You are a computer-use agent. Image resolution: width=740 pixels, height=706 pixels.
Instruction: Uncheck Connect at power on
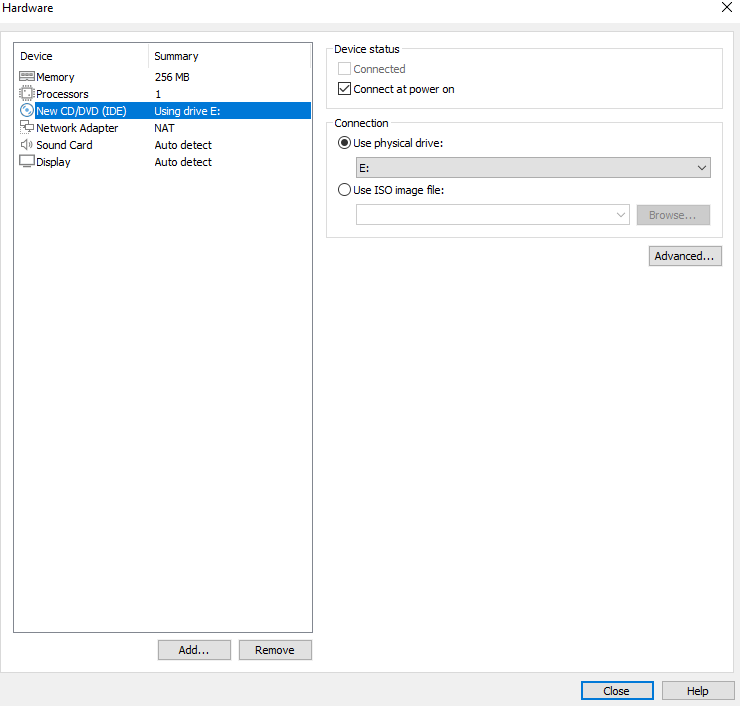(x=345, y=89)
